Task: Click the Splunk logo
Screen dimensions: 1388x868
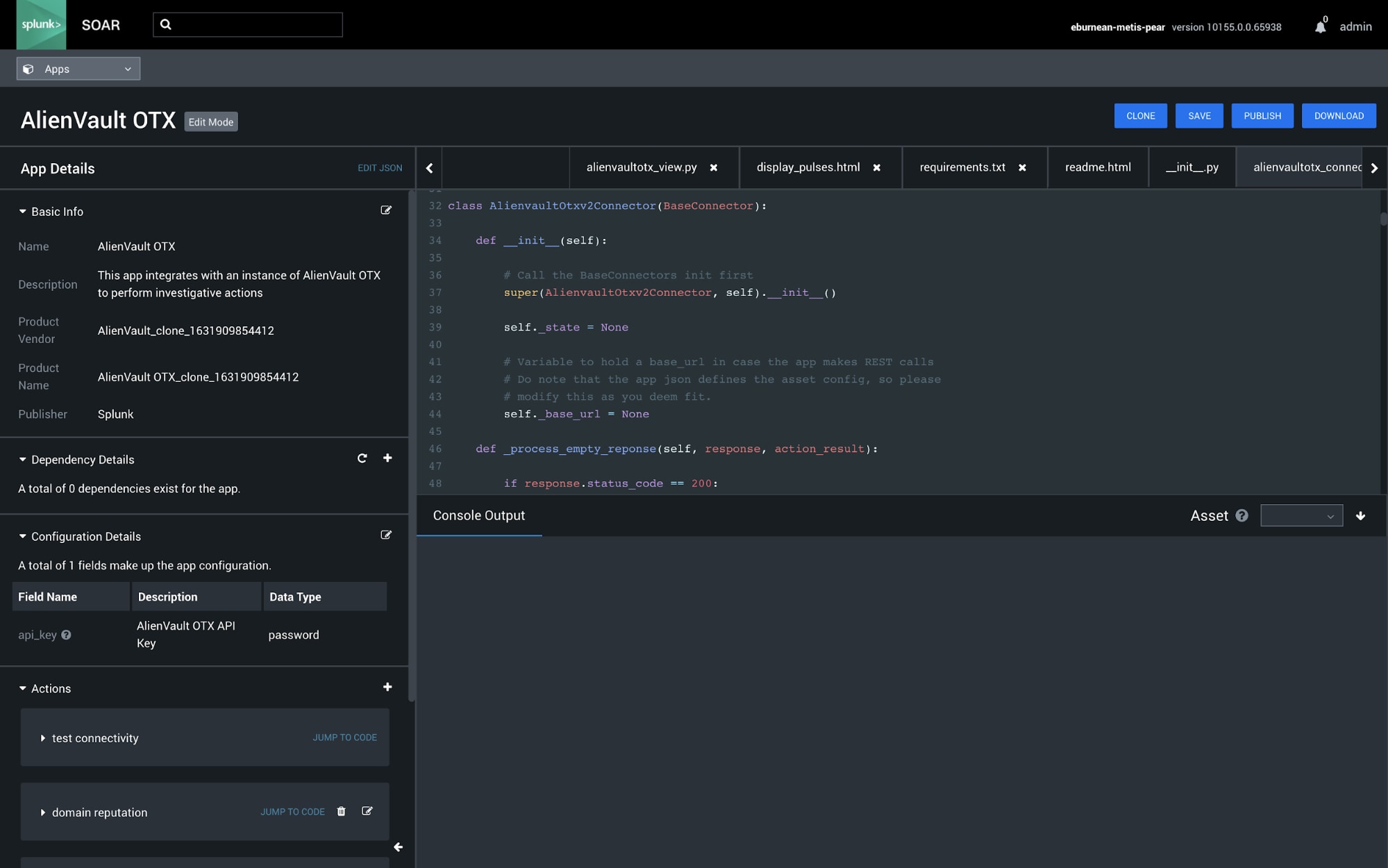Action: (x=41, y=24)
